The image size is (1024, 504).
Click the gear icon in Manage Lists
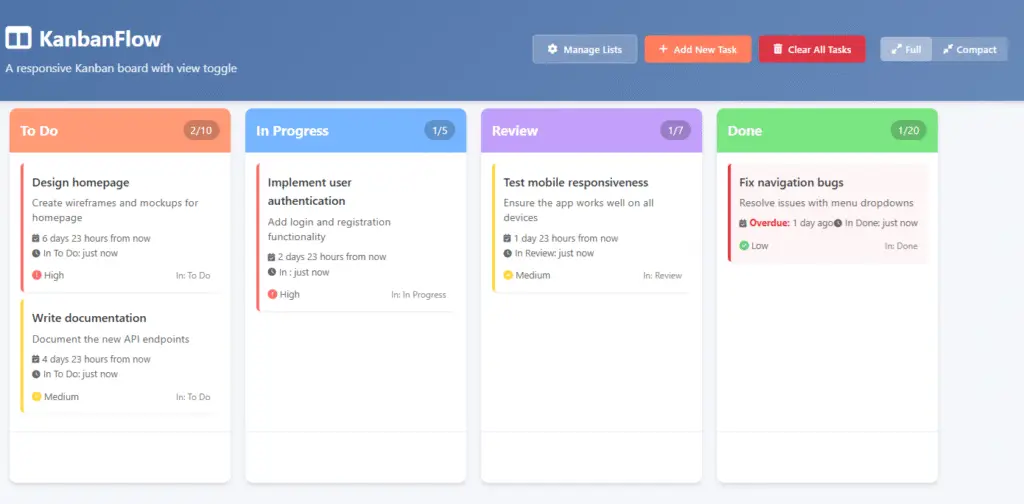(x=552, y=50)
